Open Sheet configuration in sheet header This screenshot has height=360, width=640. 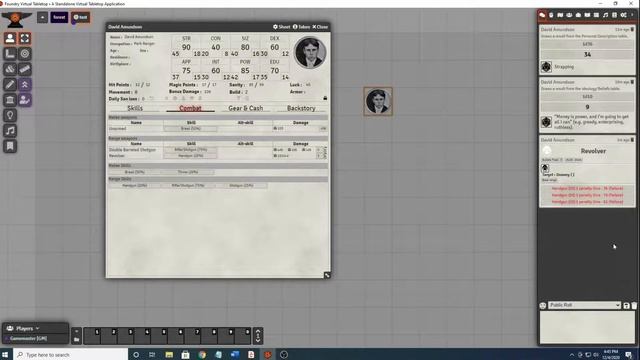282,27
